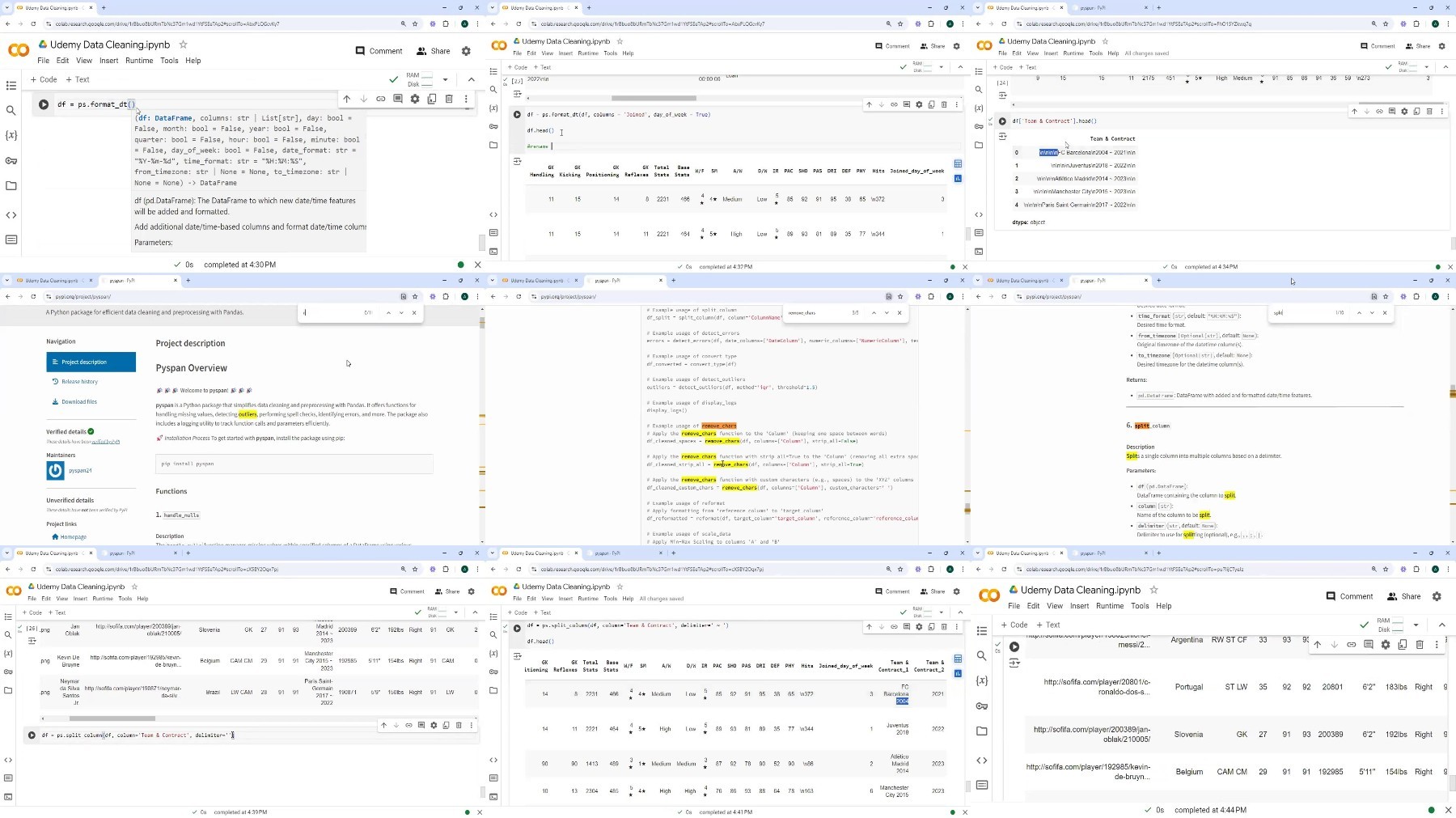Open more cell actions on format_dt cell
This screenshot has height=818, width=1456.
coord(466,99)
